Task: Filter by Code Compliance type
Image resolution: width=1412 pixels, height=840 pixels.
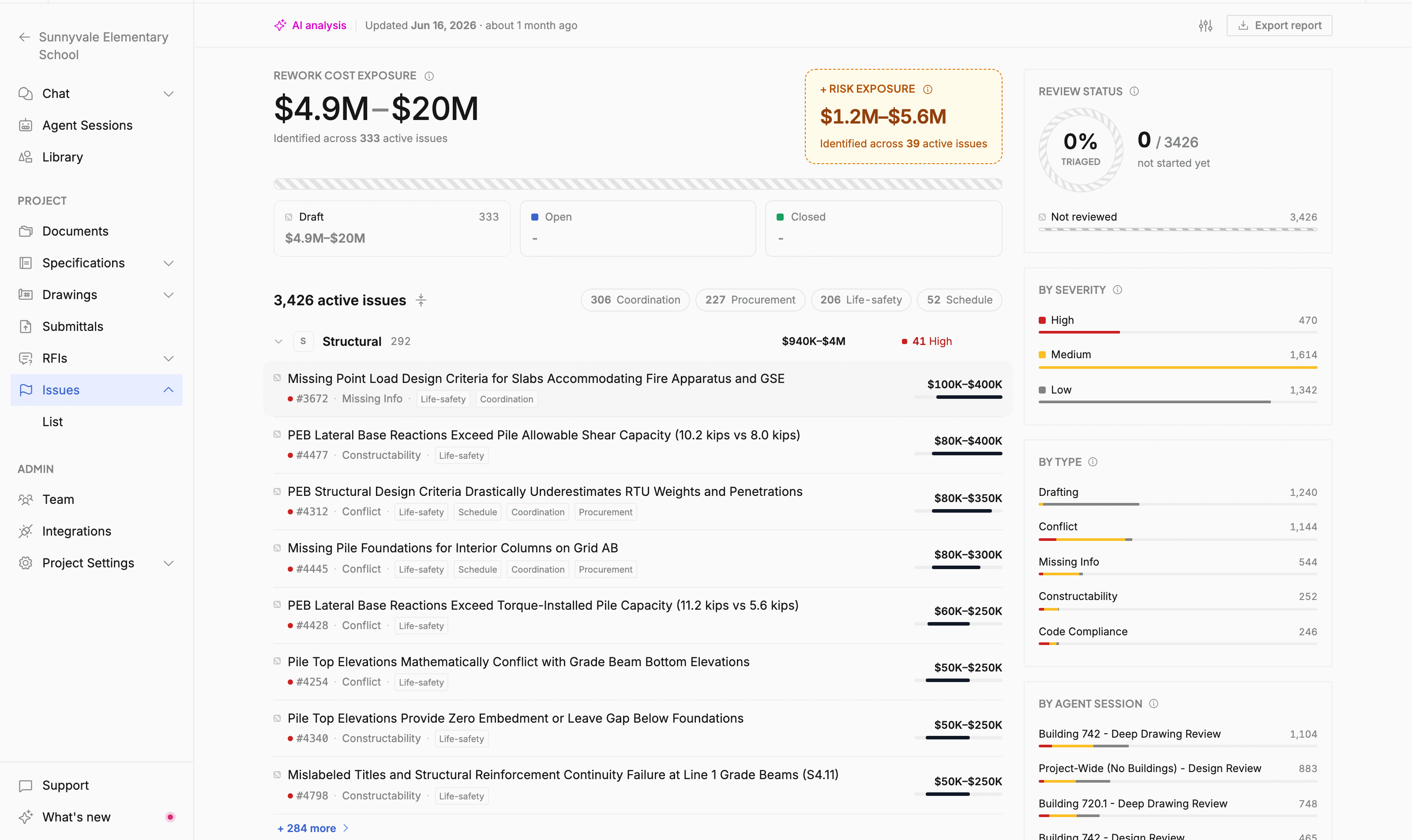Action: coord(1178,636)
